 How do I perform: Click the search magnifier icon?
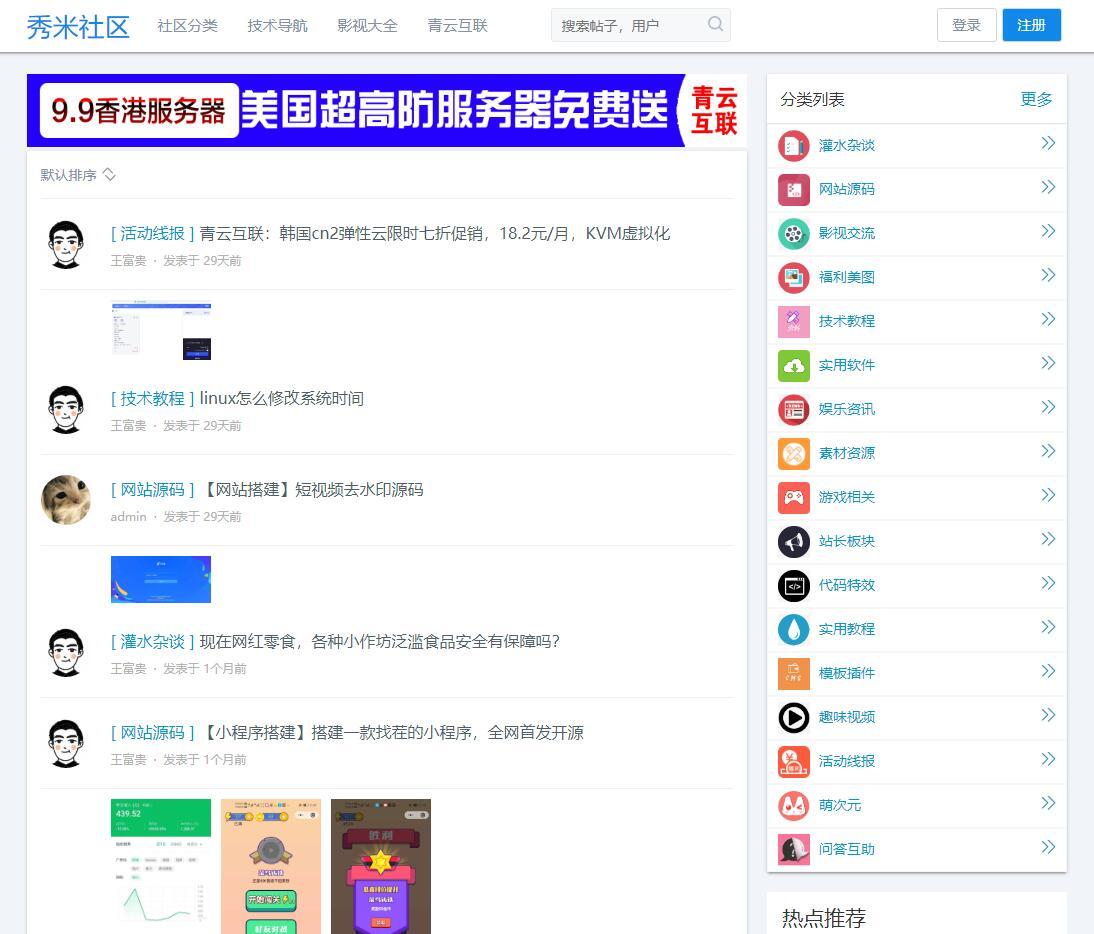coord(715,25)
